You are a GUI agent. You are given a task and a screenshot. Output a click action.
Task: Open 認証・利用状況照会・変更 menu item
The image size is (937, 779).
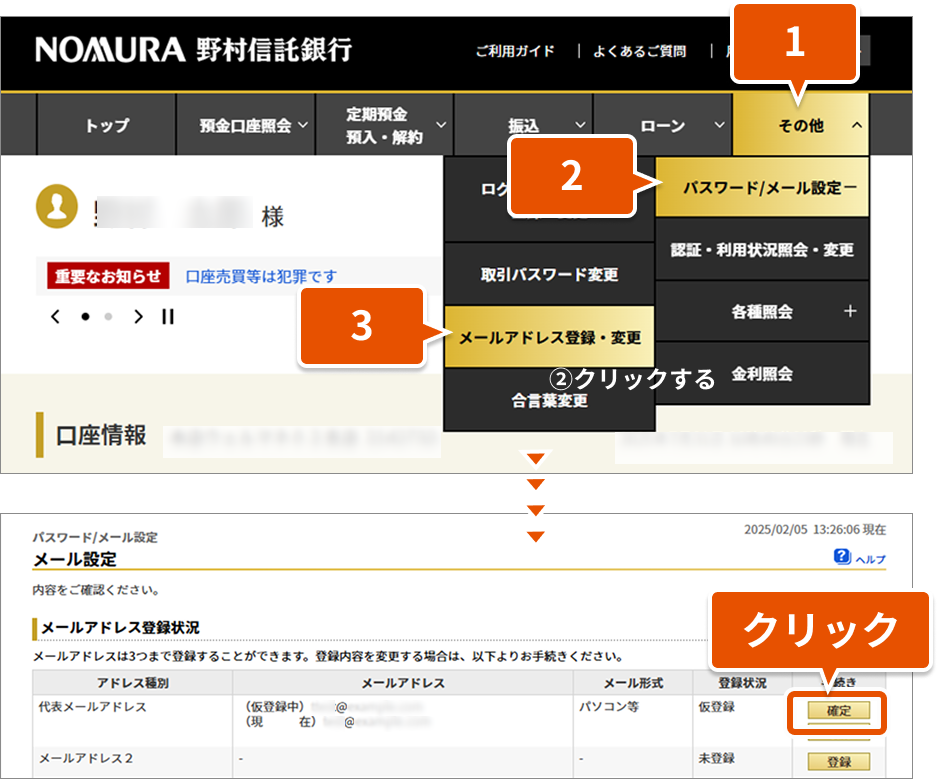coord(762,250)
